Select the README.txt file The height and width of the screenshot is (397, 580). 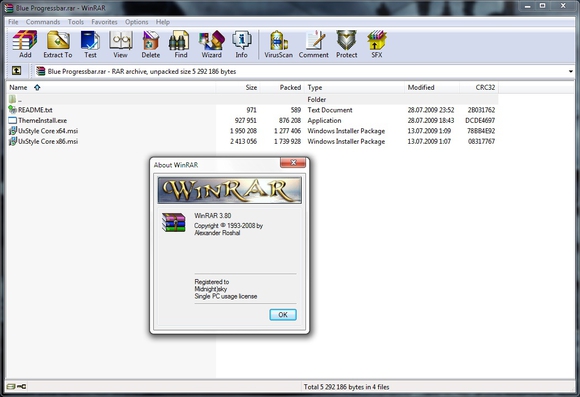(x=35, y=110)
